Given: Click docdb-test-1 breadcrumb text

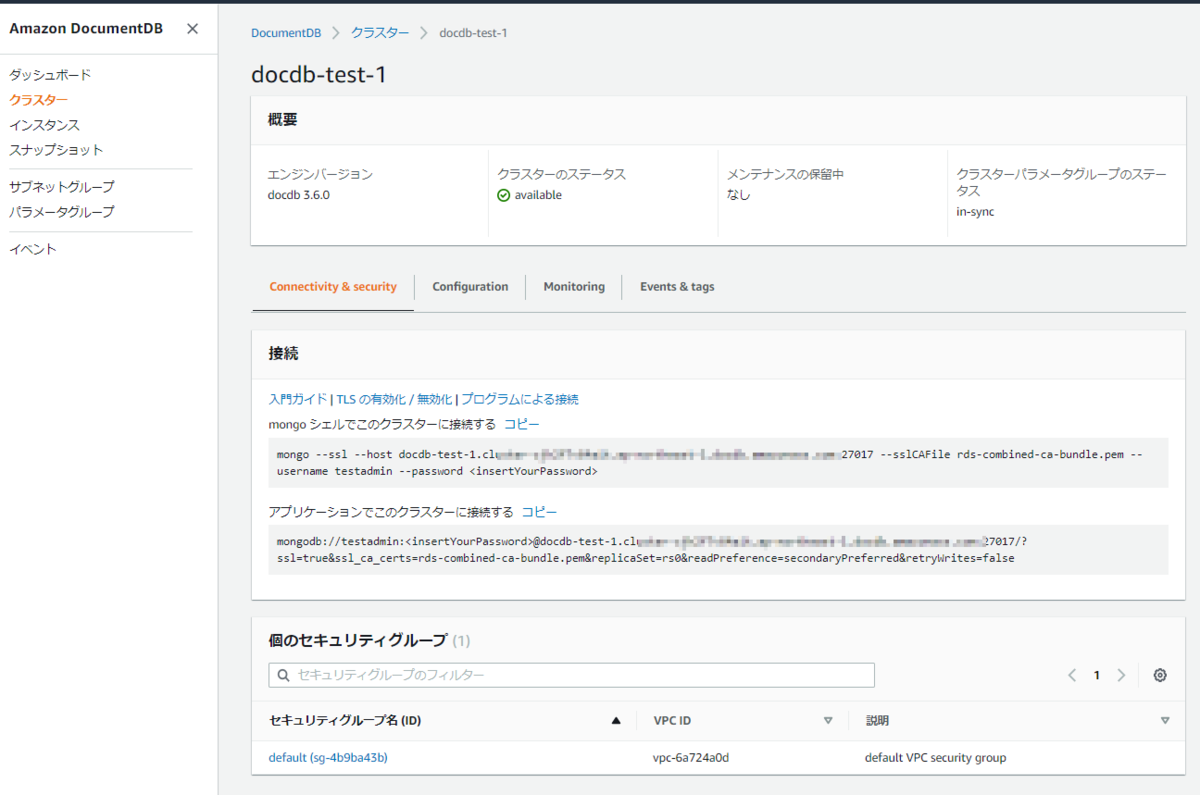Looking at the screenshot, I should (473, 33).
